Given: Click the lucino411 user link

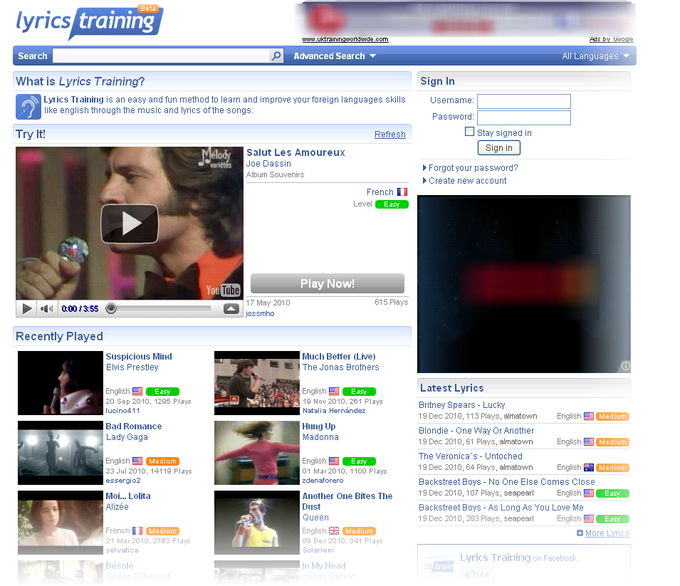Looking at the screenshot, I should [123, 410].
